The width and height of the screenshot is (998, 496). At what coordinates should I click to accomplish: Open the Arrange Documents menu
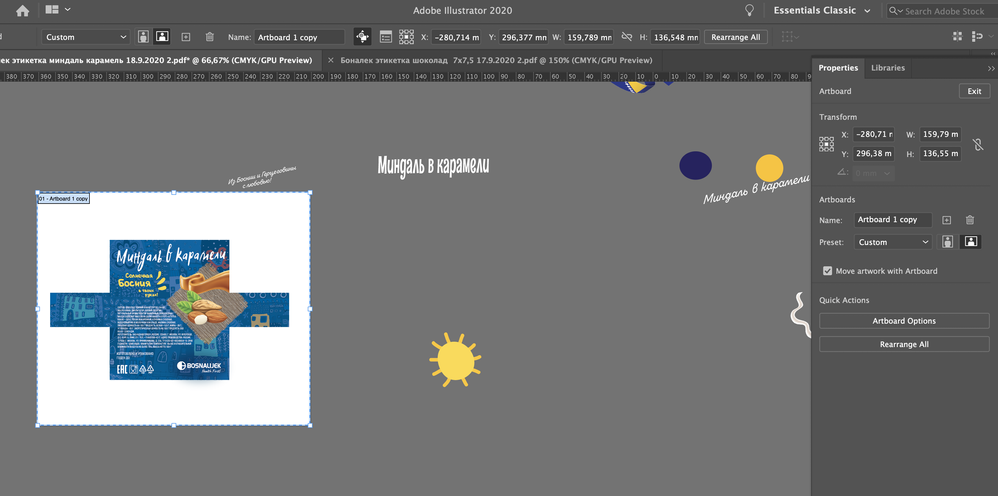pyautogui.click(x=58, y=10)
